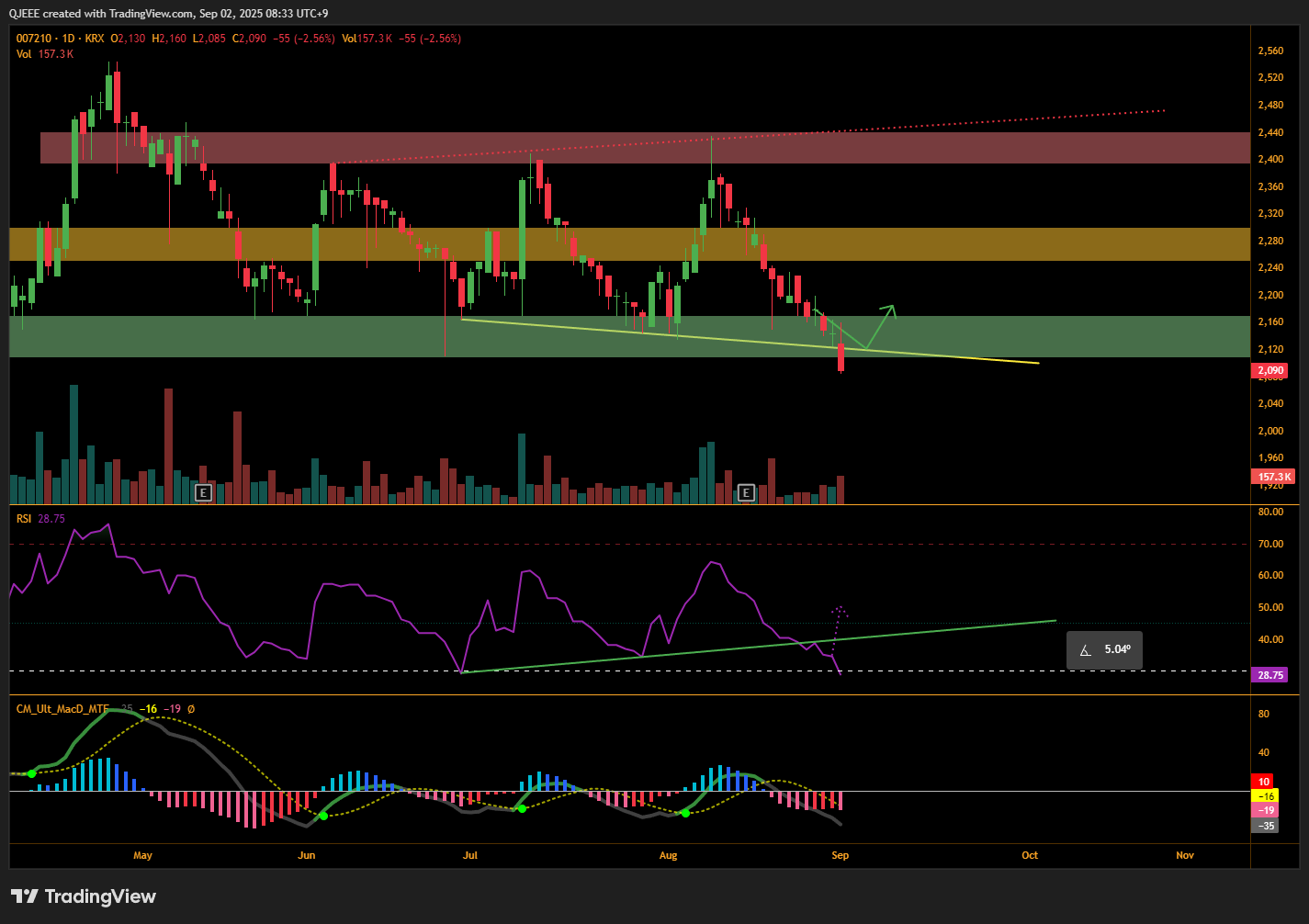Click the 1D interval in the legend
This screenshot has height=924, width=1309.
[67, 39]
